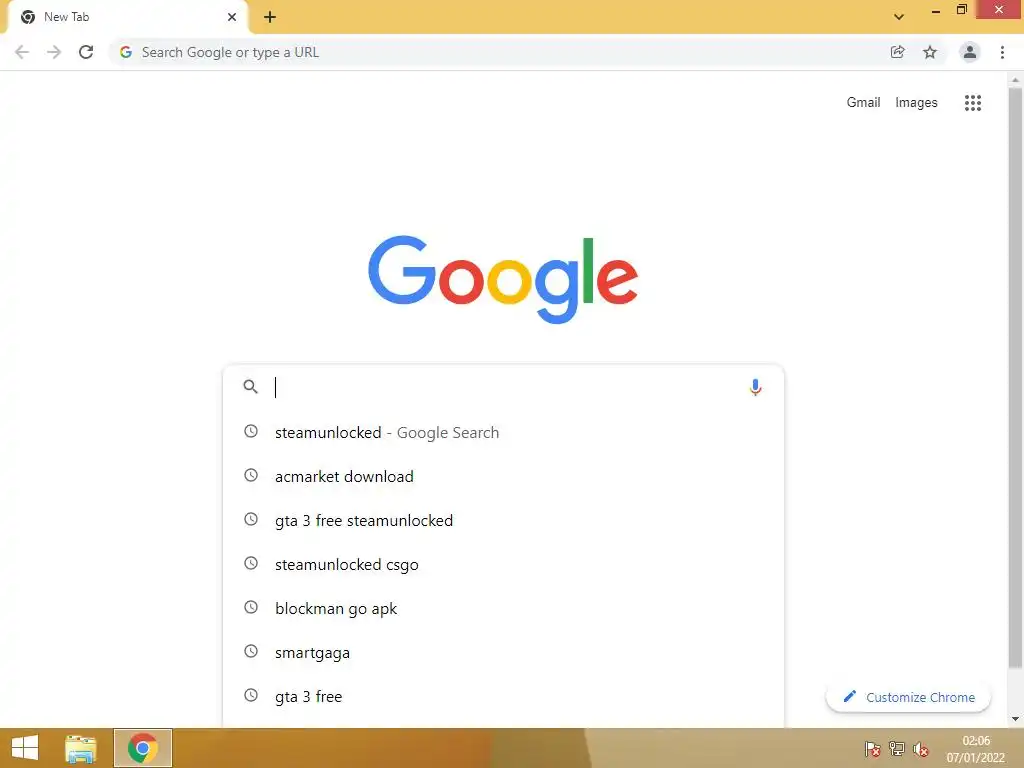Click the magnifier icon in the search box
The height and width of the screenshot is (768, 1024).
tap(251, 387)
